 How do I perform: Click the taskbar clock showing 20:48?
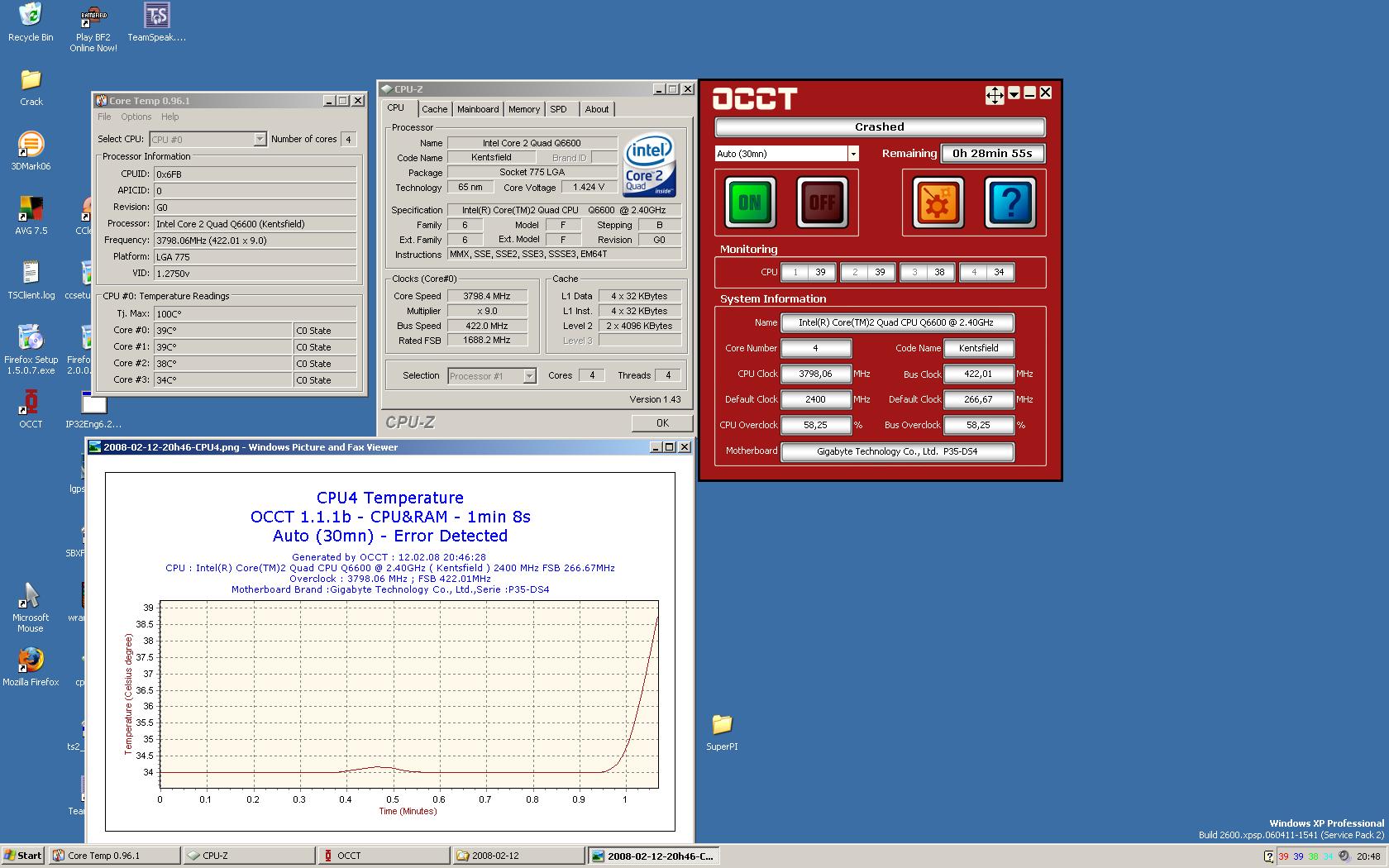click(1368, 856)
